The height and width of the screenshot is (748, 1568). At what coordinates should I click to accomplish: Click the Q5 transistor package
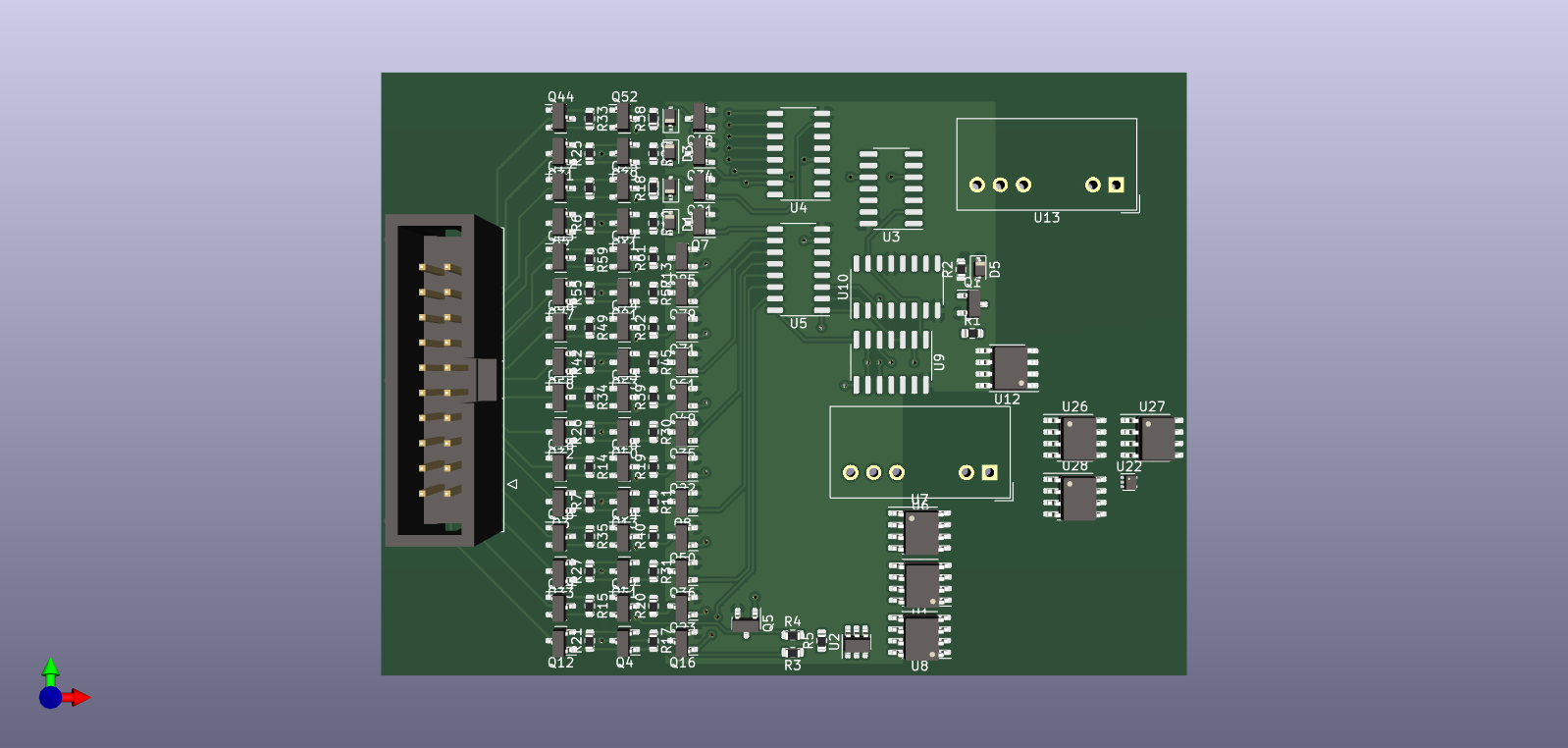[745, 622]
